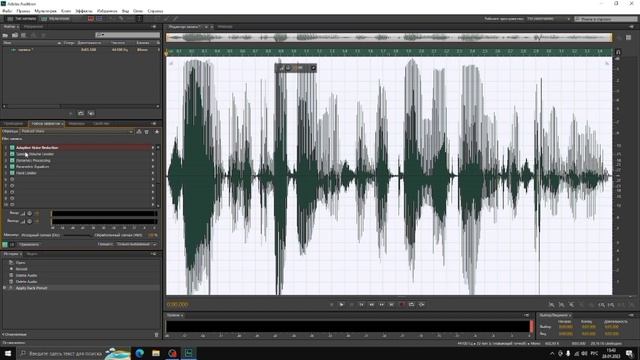Viewport: 640px width, 360px height.
Task: Click the loop icon at Files panel bottom
Action: coord(81,113)
